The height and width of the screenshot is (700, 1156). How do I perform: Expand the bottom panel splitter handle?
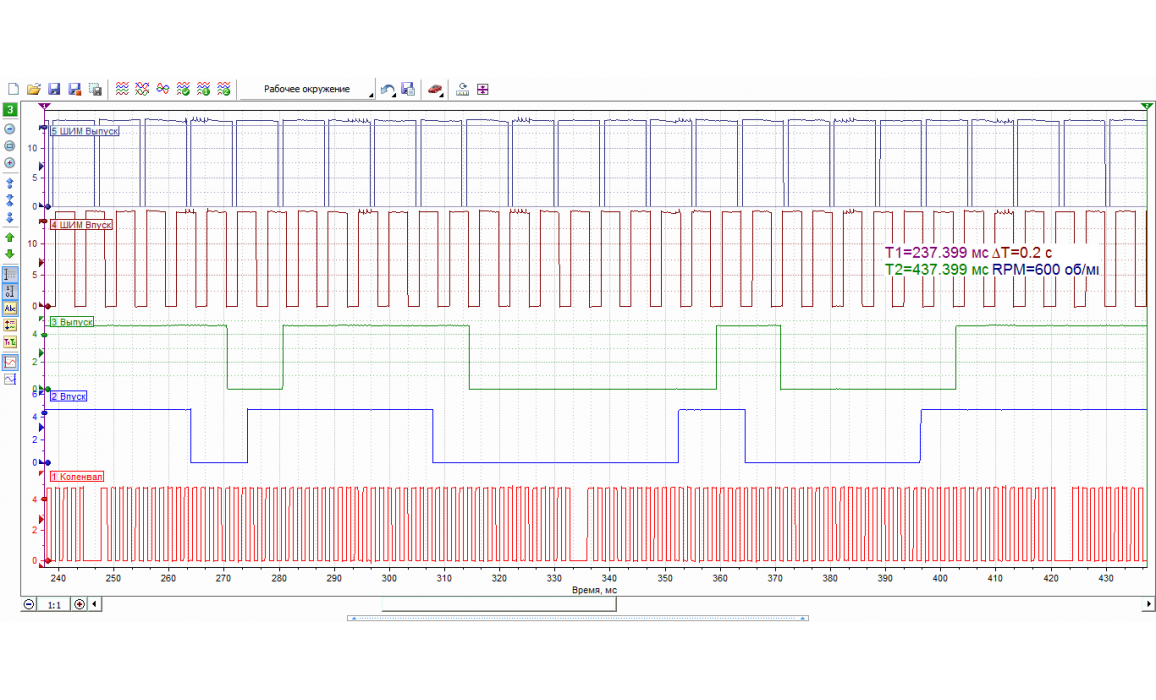coord(577,618)
